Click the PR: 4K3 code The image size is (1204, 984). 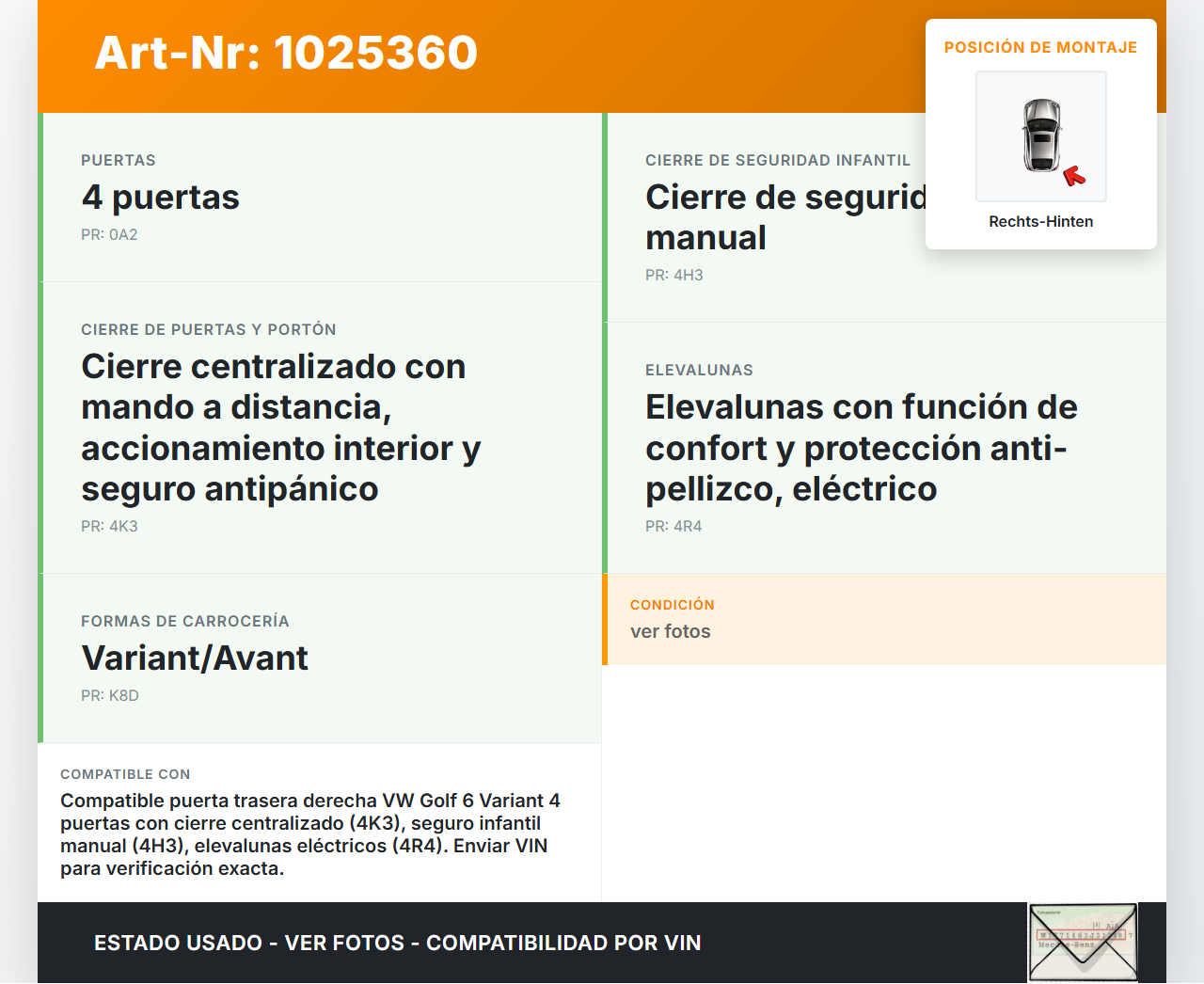[x=109, y=527]
